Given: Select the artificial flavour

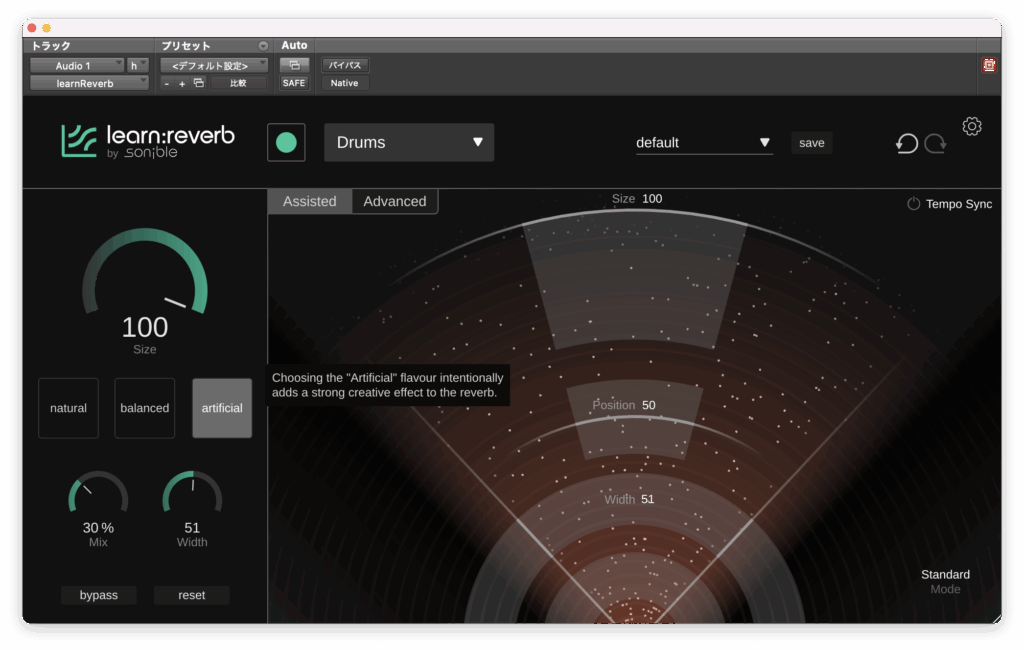Looking at the screenshot, I should (222, 408).
